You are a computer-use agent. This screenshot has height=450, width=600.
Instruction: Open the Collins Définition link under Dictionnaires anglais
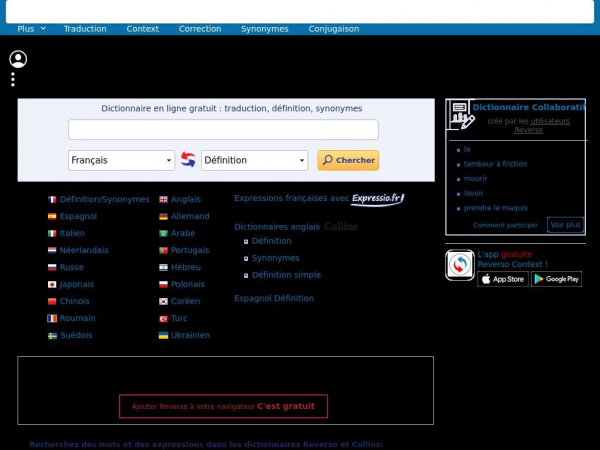pyautogui.click(x=272, y=241)
